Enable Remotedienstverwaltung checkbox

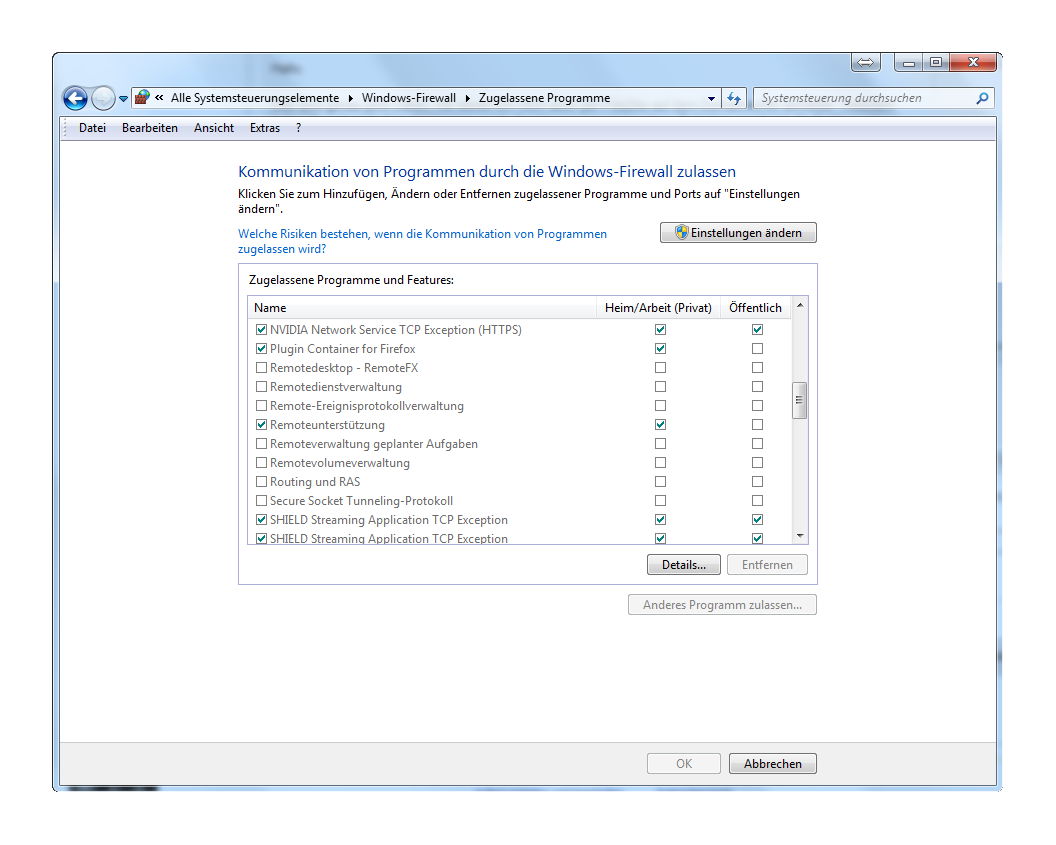coord(261,387)
